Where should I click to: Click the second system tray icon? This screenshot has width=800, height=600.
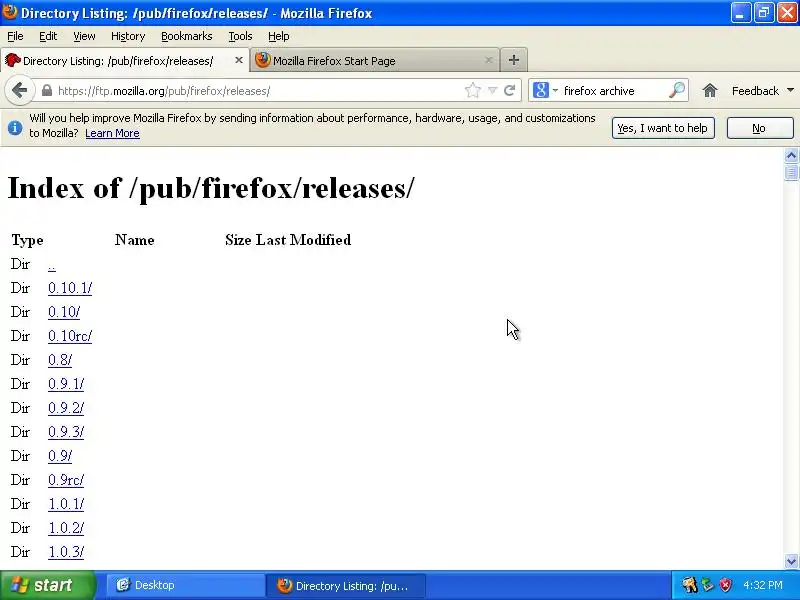708,585
